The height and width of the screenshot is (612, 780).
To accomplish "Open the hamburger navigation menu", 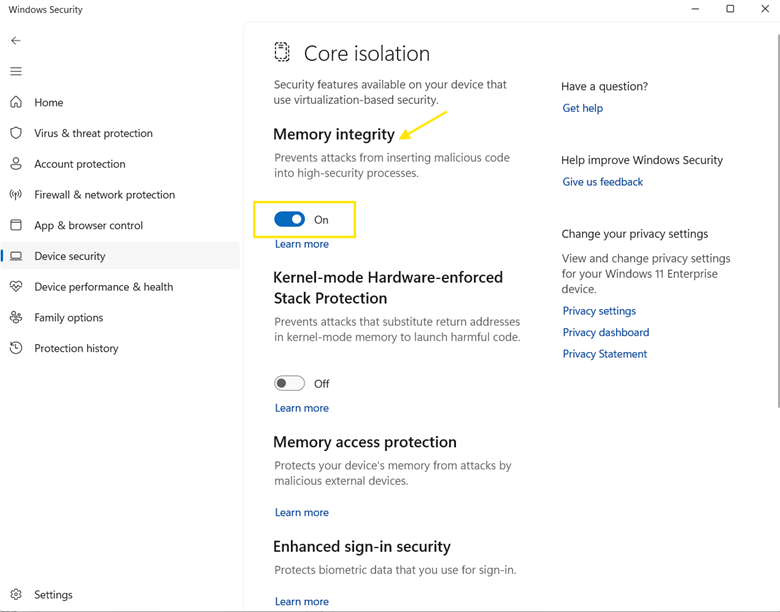I will tap(16, 72).
